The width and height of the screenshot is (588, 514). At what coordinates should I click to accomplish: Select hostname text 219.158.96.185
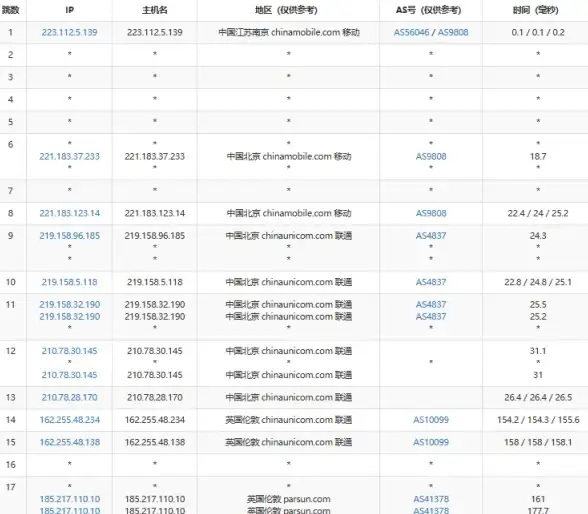tap(154, 236)
